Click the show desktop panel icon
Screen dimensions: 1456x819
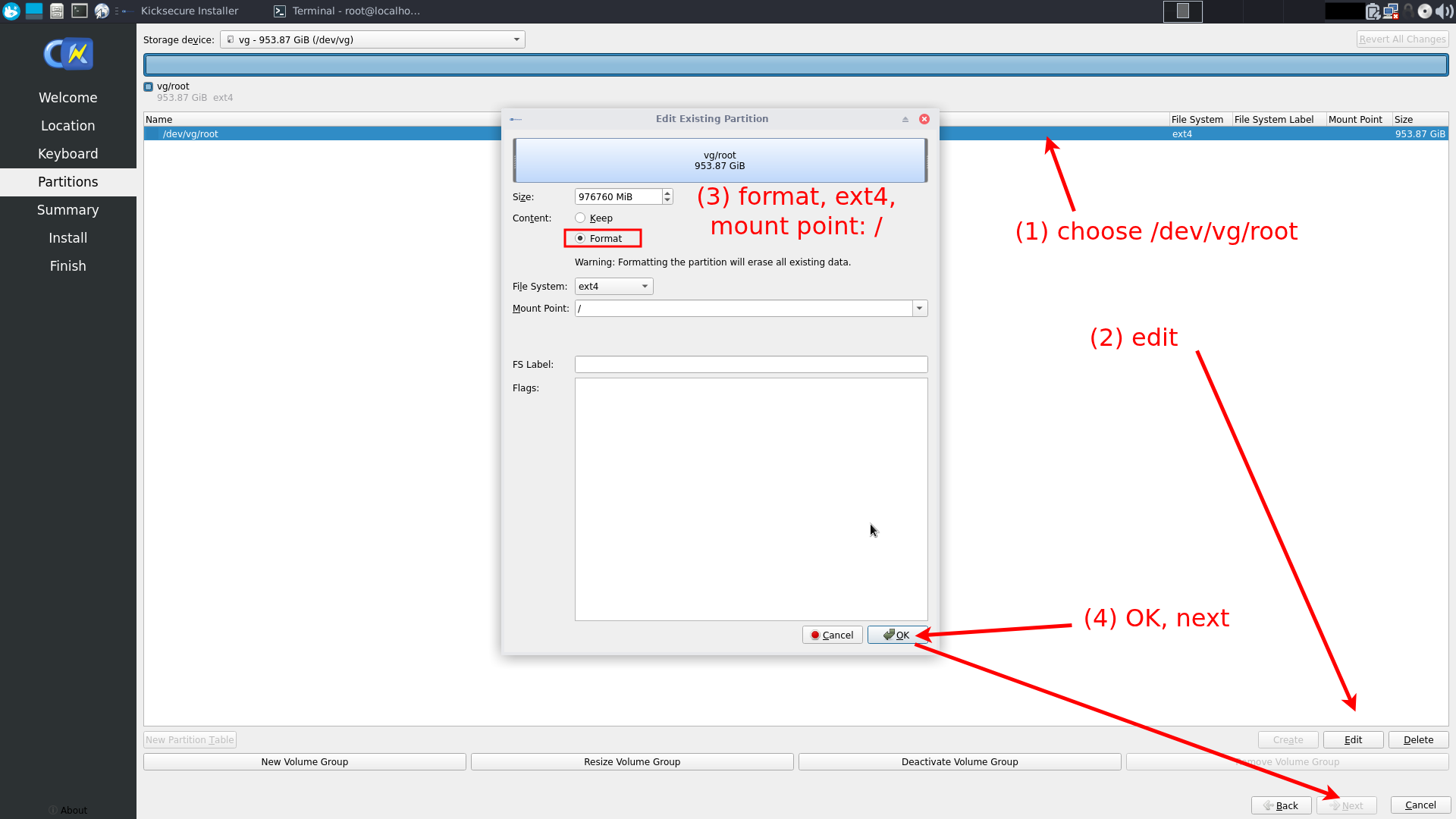[34, 11]
